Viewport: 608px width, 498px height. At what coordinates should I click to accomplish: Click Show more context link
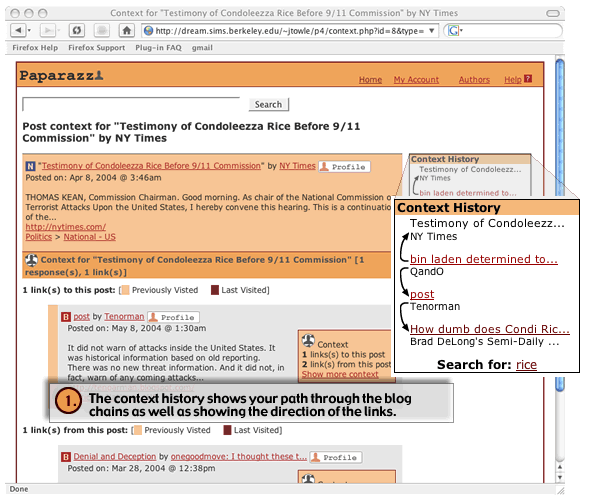[x=340, y=374]
